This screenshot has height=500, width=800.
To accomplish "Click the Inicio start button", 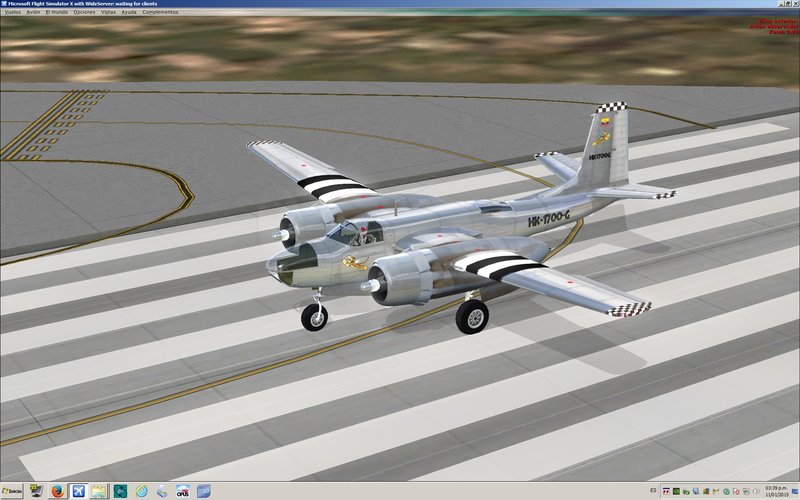I will coord(13,491).
